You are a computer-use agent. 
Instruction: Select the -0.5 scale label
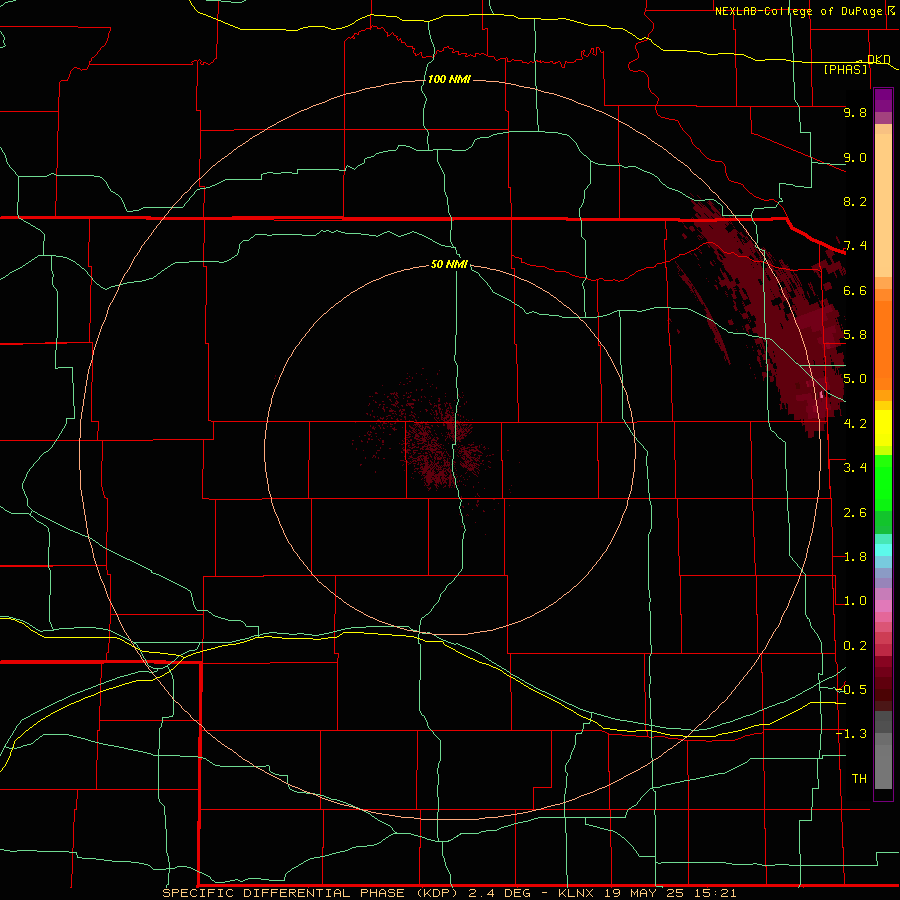pos(851,690)
